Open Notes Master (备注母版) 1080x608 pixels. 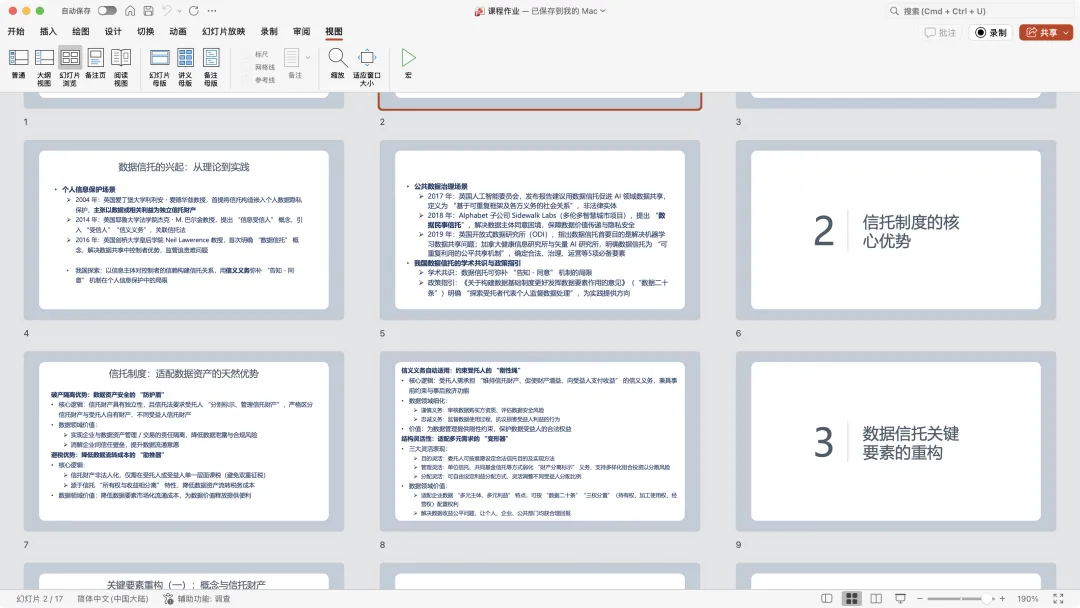pos(211,67)
